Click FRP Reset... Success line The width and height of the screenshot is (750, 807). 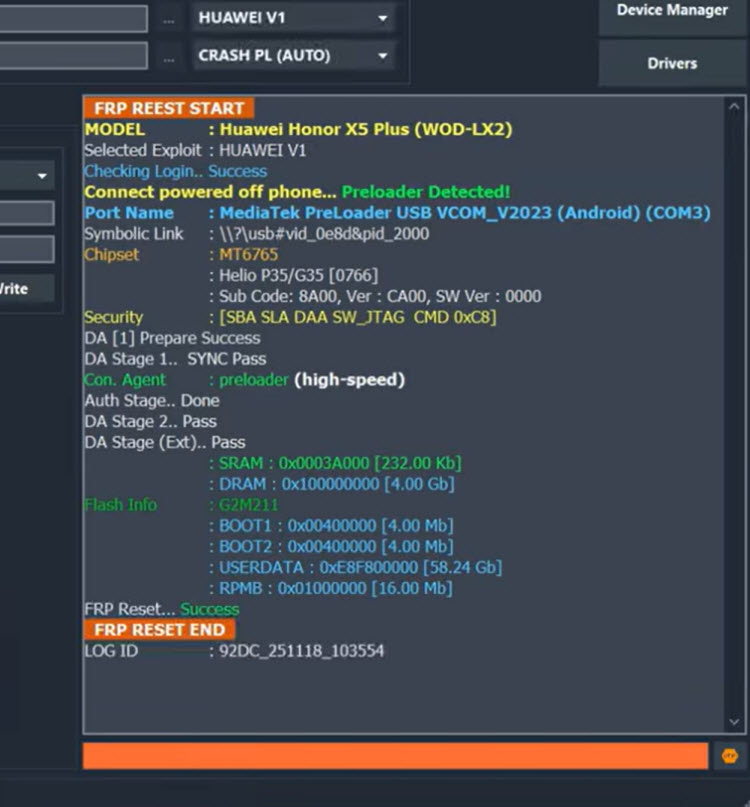click(x=162, y=609)
